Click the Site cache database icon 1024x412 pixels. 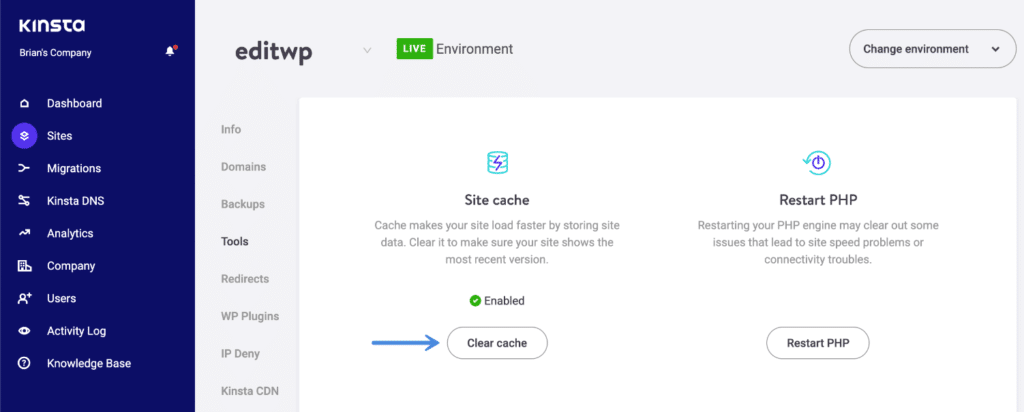[497, 162]
